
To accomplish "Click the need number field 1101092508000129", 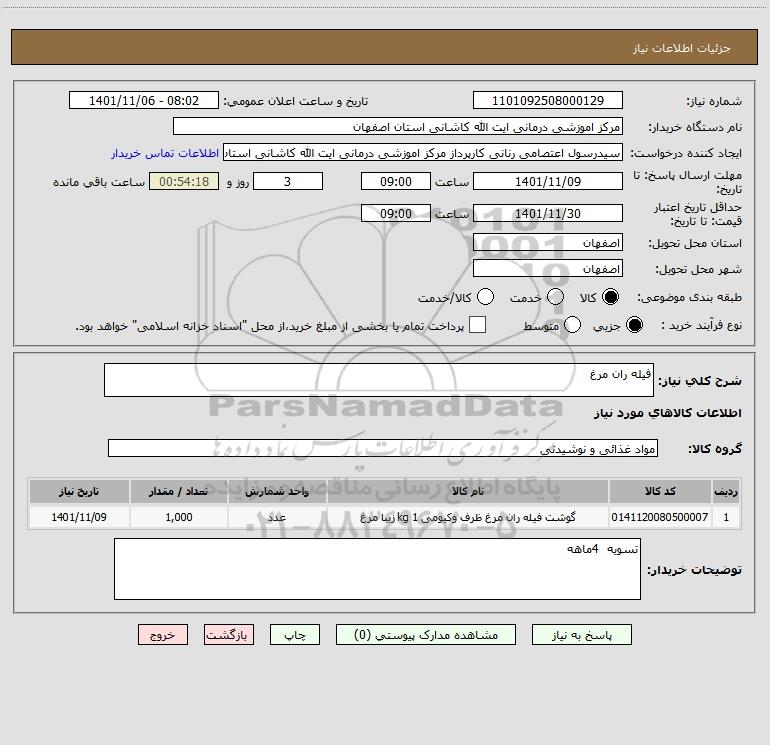I will pos(548,100).
